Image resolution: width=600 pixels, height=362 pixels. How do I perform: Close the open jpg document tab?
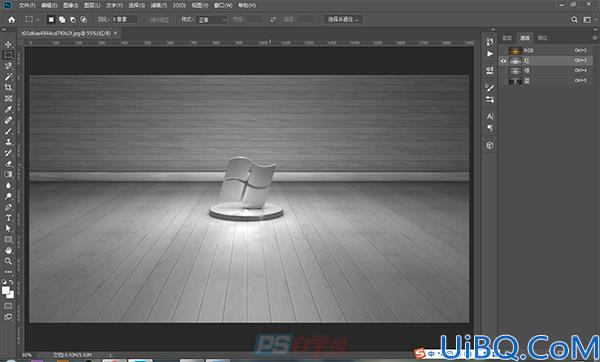[116, 33]
